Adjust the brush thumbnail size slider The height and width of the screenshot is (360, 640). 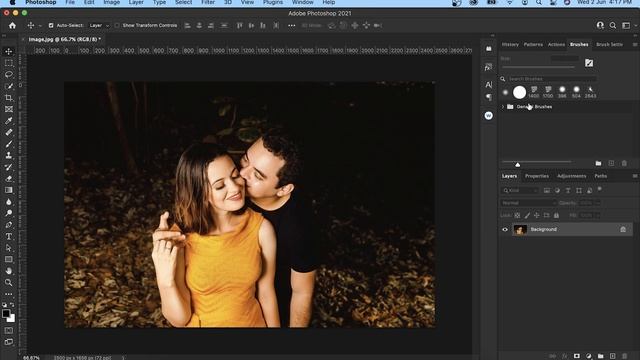click(518, 164)
